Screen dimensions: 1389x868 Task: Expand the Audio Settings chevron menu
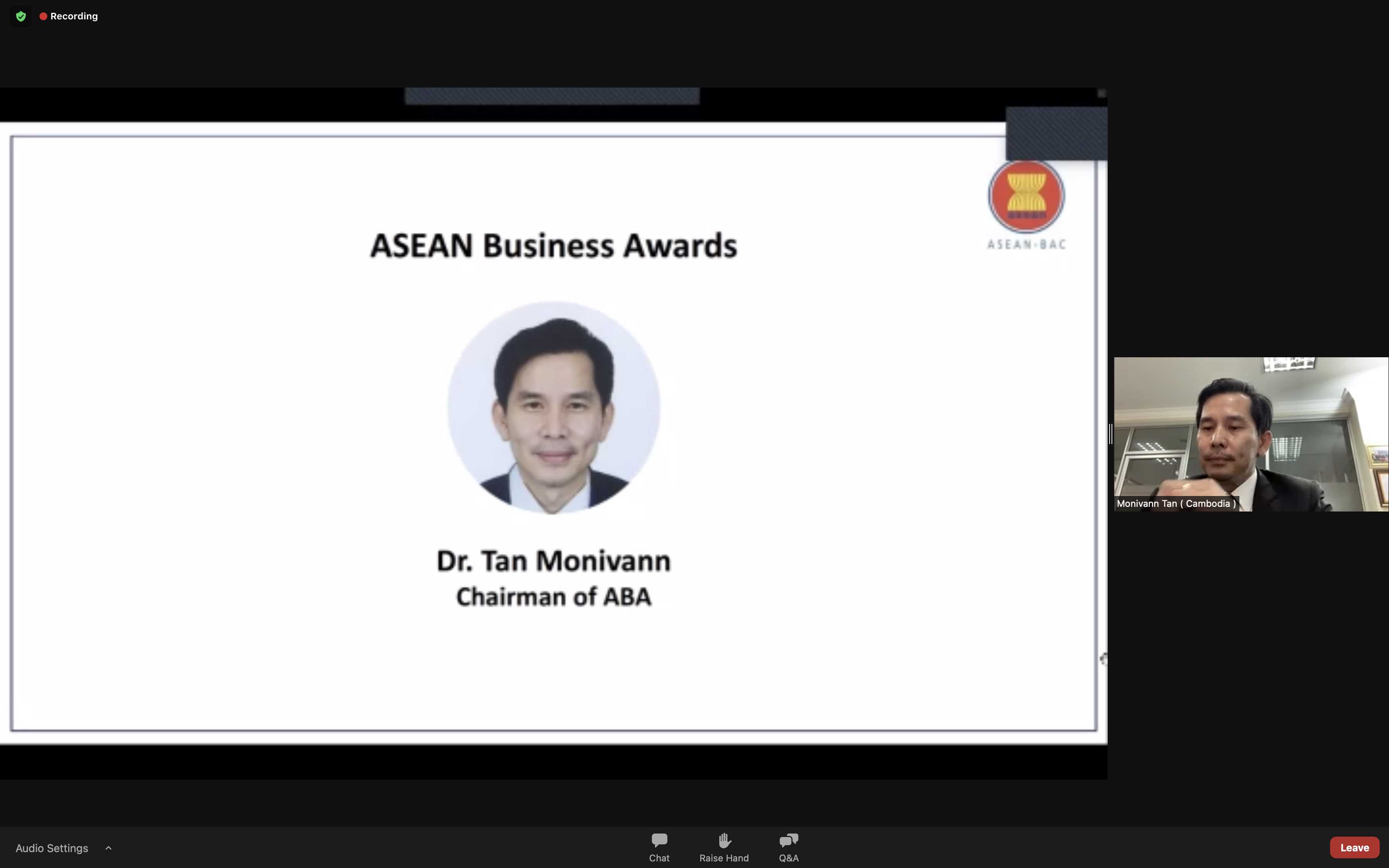click(x=109, y=848)
